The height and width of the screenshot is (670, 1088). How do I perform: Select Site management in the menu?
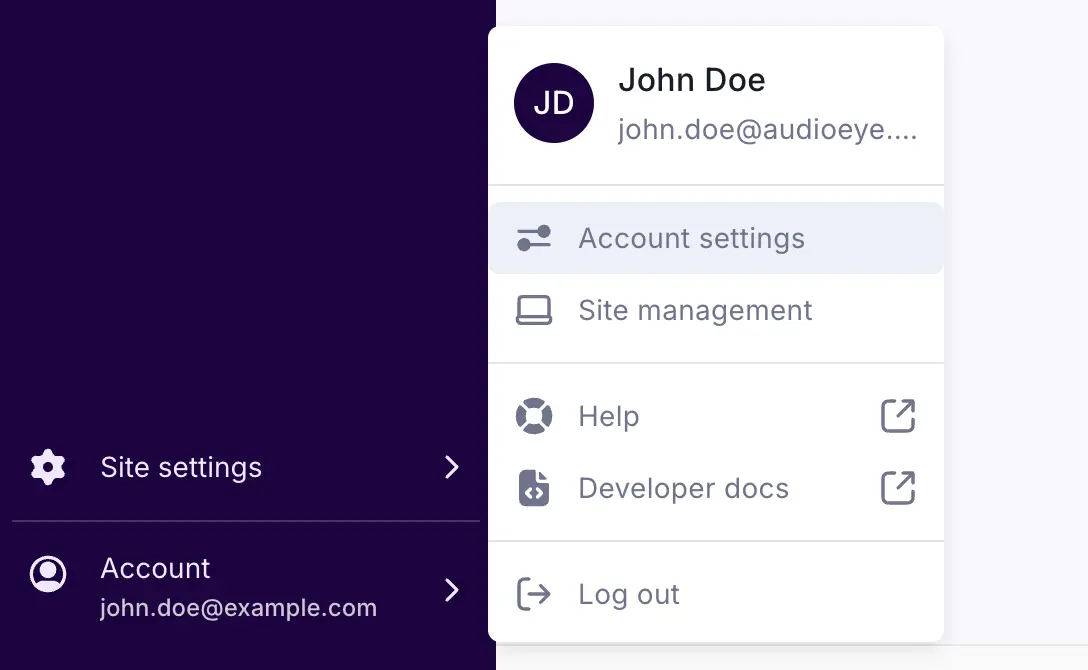click(695, 310)
